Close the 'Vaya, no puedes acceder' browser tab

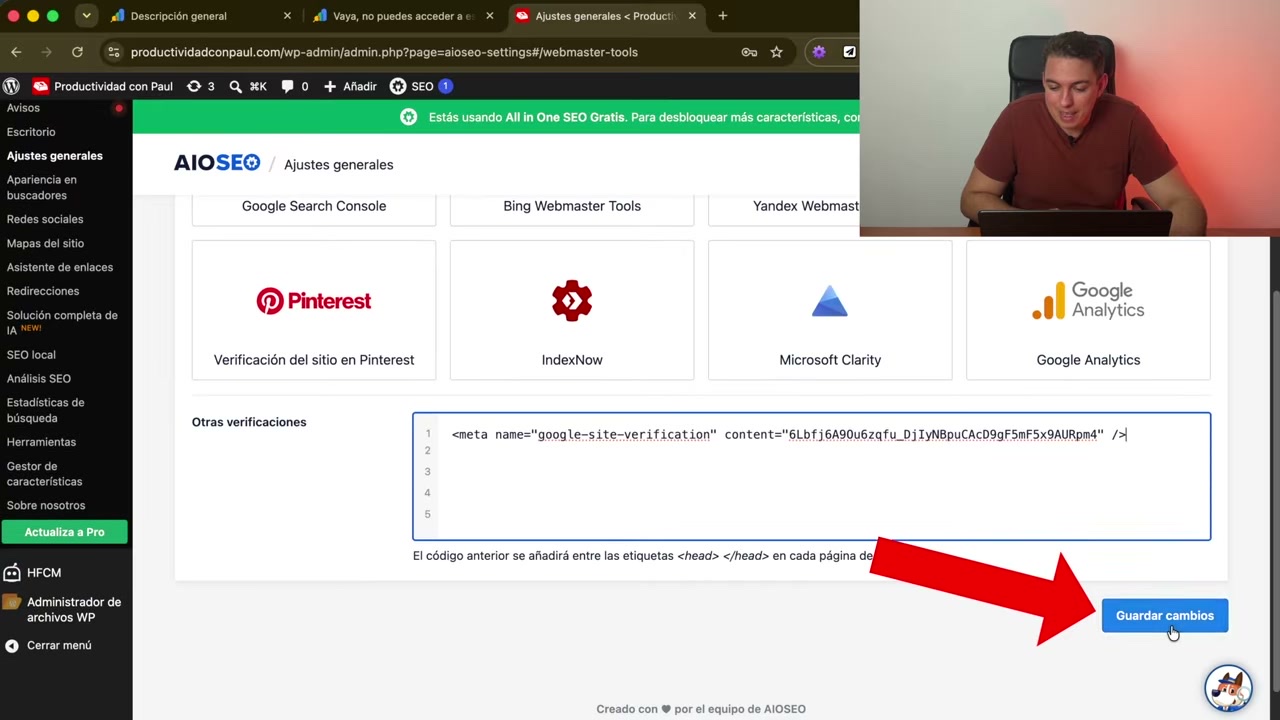click(490, 16)
